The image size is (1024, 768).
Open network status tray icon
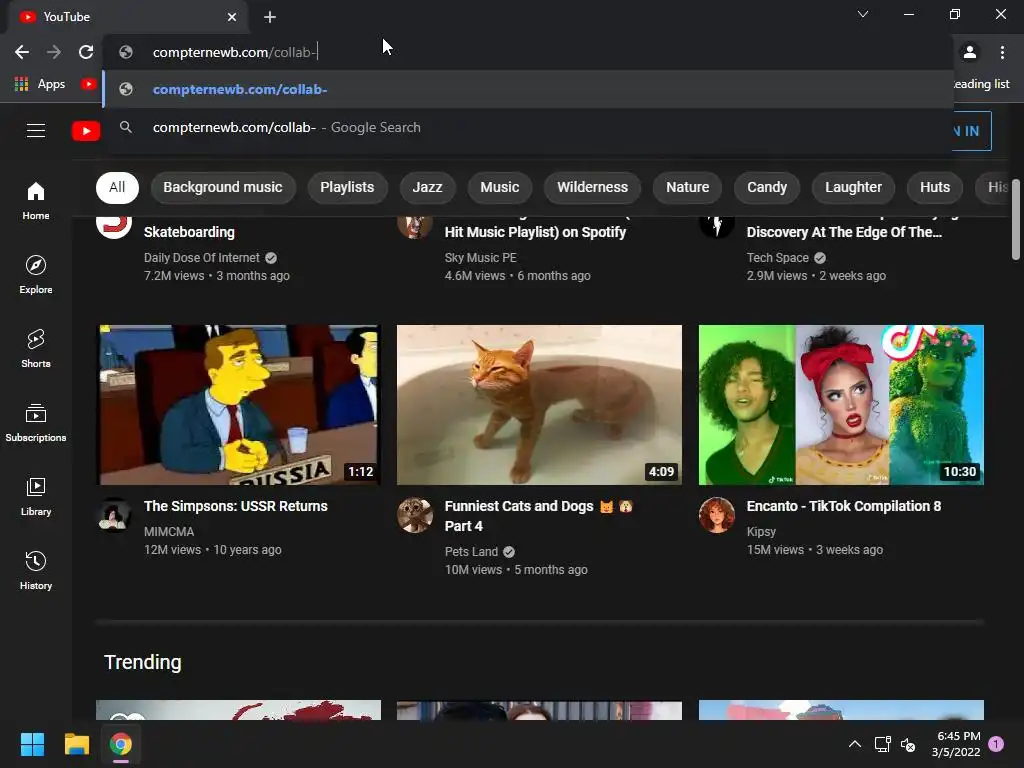point(882,744)
